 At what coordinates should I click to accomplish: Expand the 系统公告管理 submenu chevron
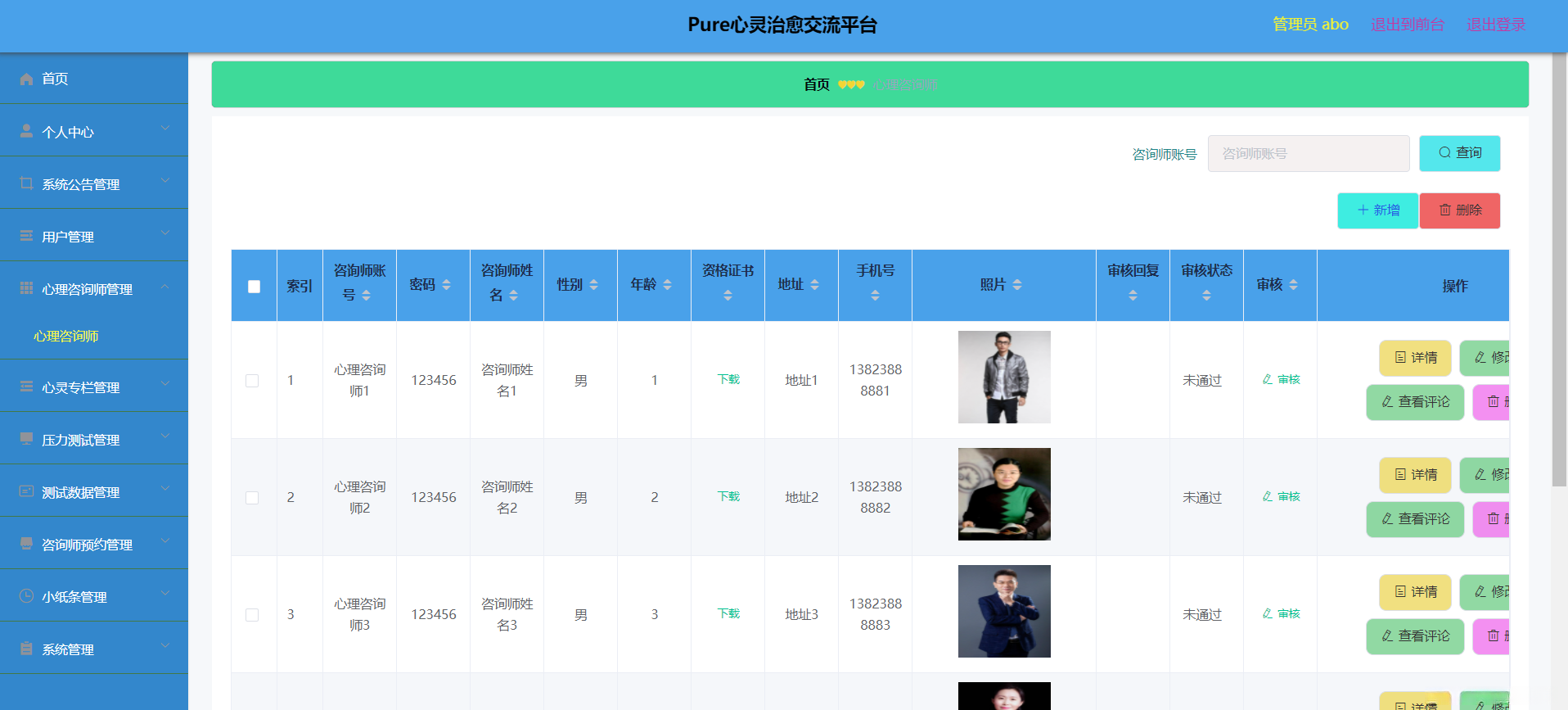(165, 181)
